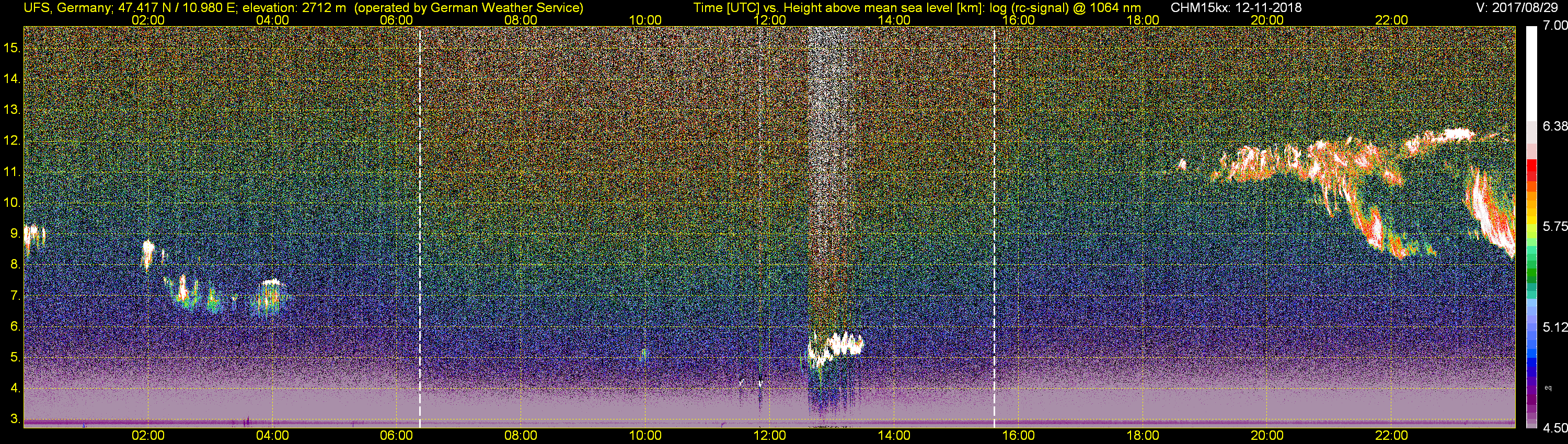Click the top axis '20:00' time label

click(1267, 20)
